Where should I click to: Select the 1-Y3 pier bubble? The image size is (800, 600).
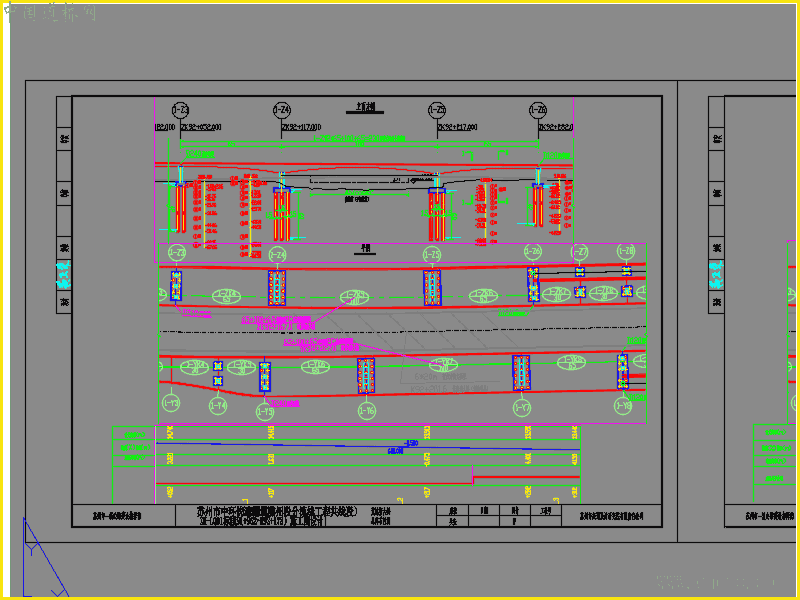pos(171,403)
